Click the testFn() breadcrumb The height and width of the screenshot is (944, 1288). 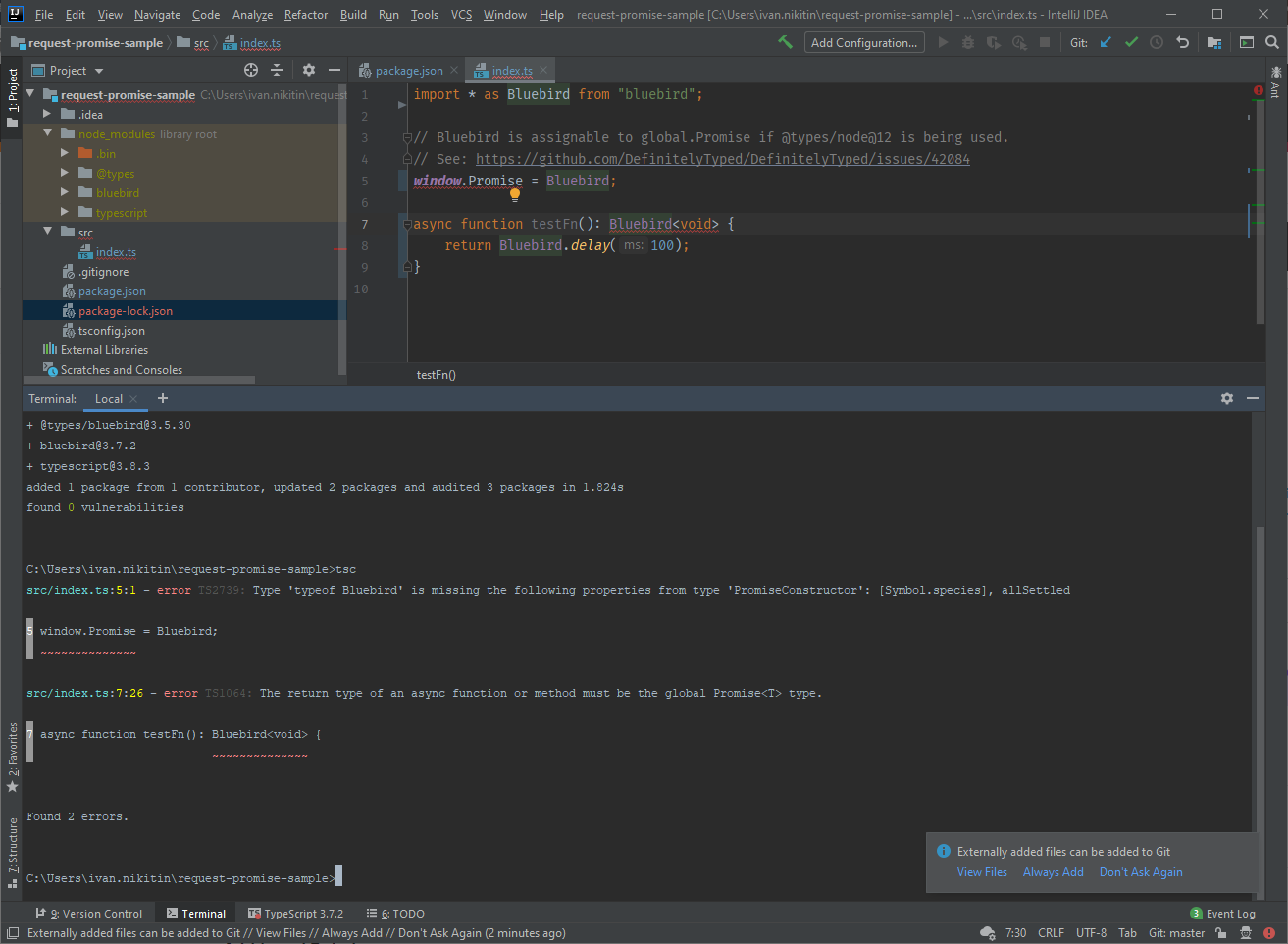point(436,375)
